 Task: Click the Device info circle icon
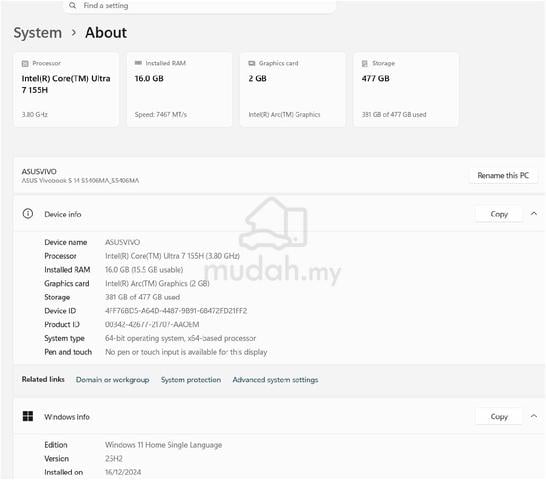click(28, 214)
